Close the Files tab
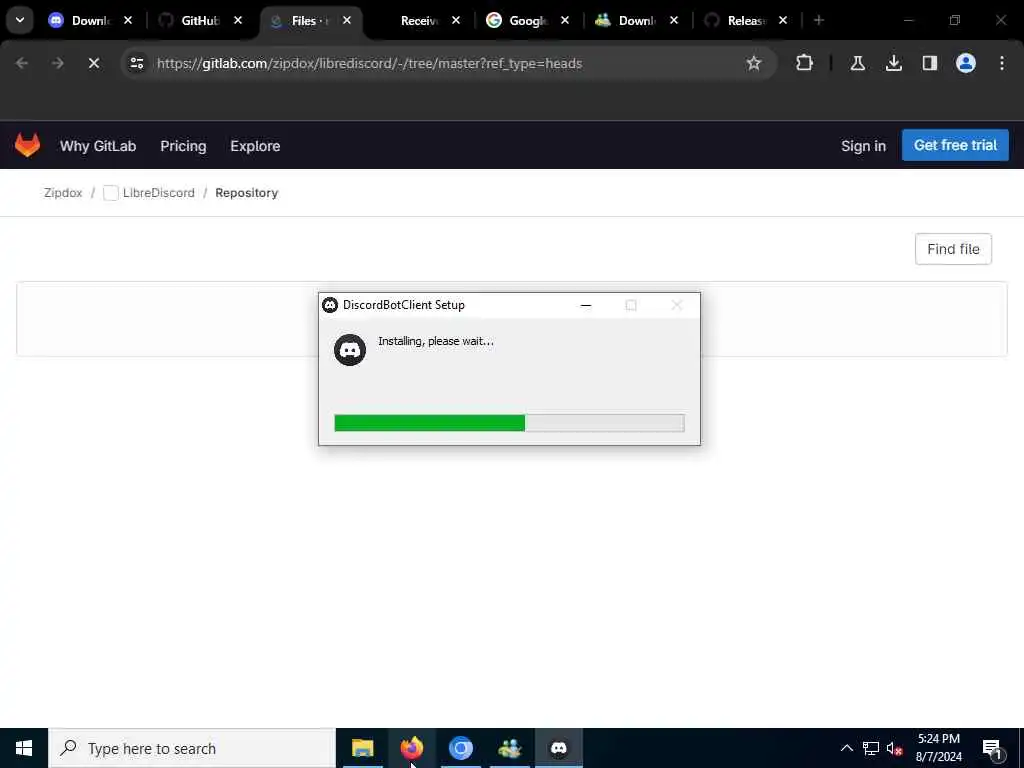The width and height of the screenshot is (1024, 768). click(347, 20)
